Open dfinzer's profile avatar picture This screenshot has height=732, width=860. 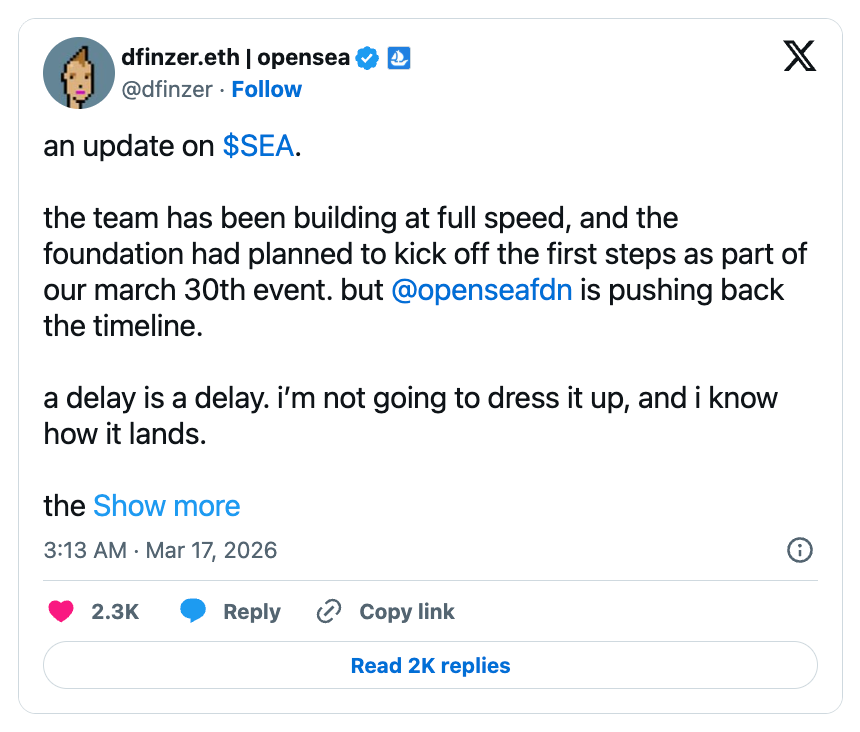79,73
